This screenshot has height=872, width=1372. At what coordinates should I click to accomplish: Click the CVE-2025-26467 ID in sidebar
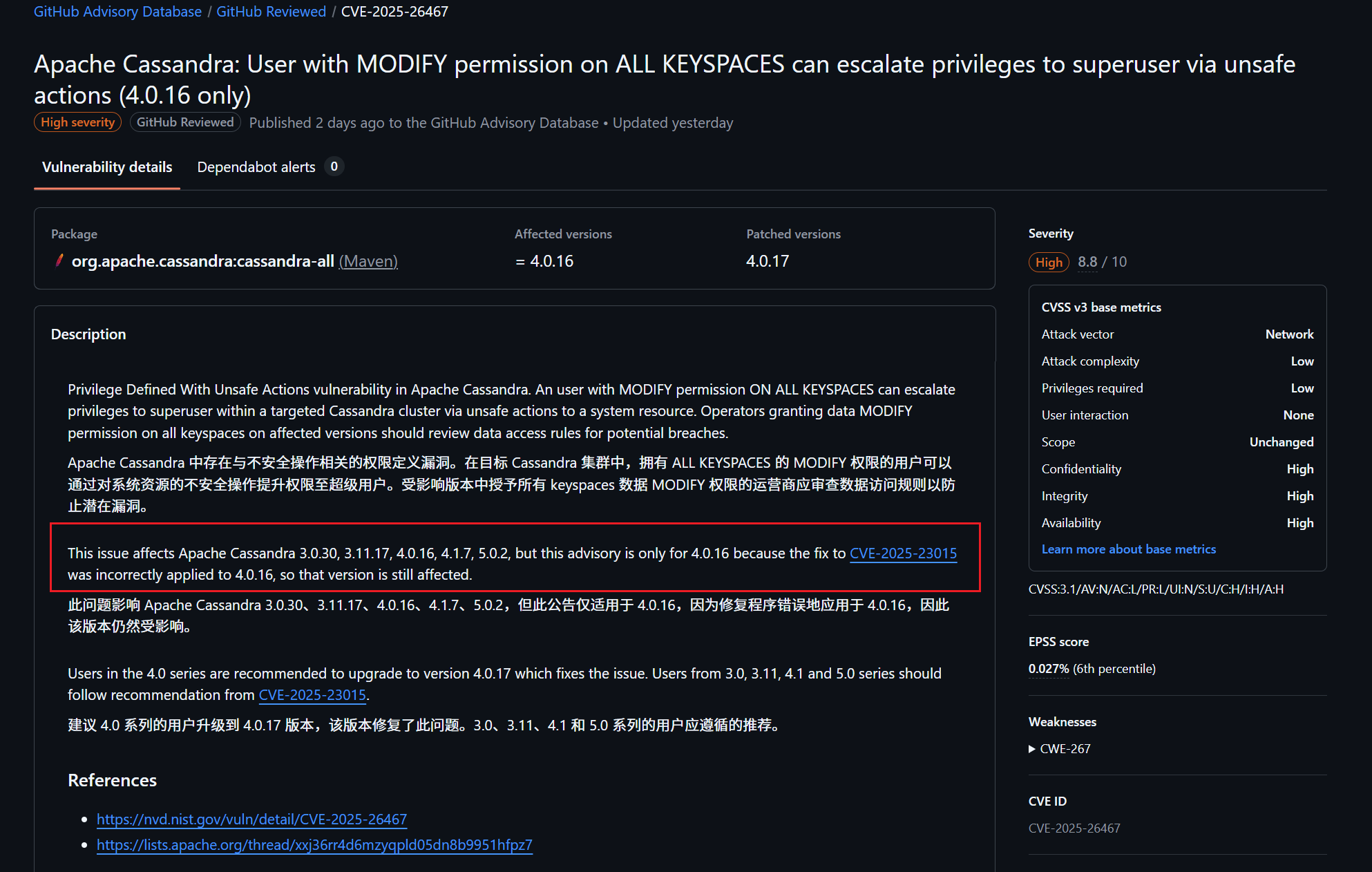coord(1074,828)
